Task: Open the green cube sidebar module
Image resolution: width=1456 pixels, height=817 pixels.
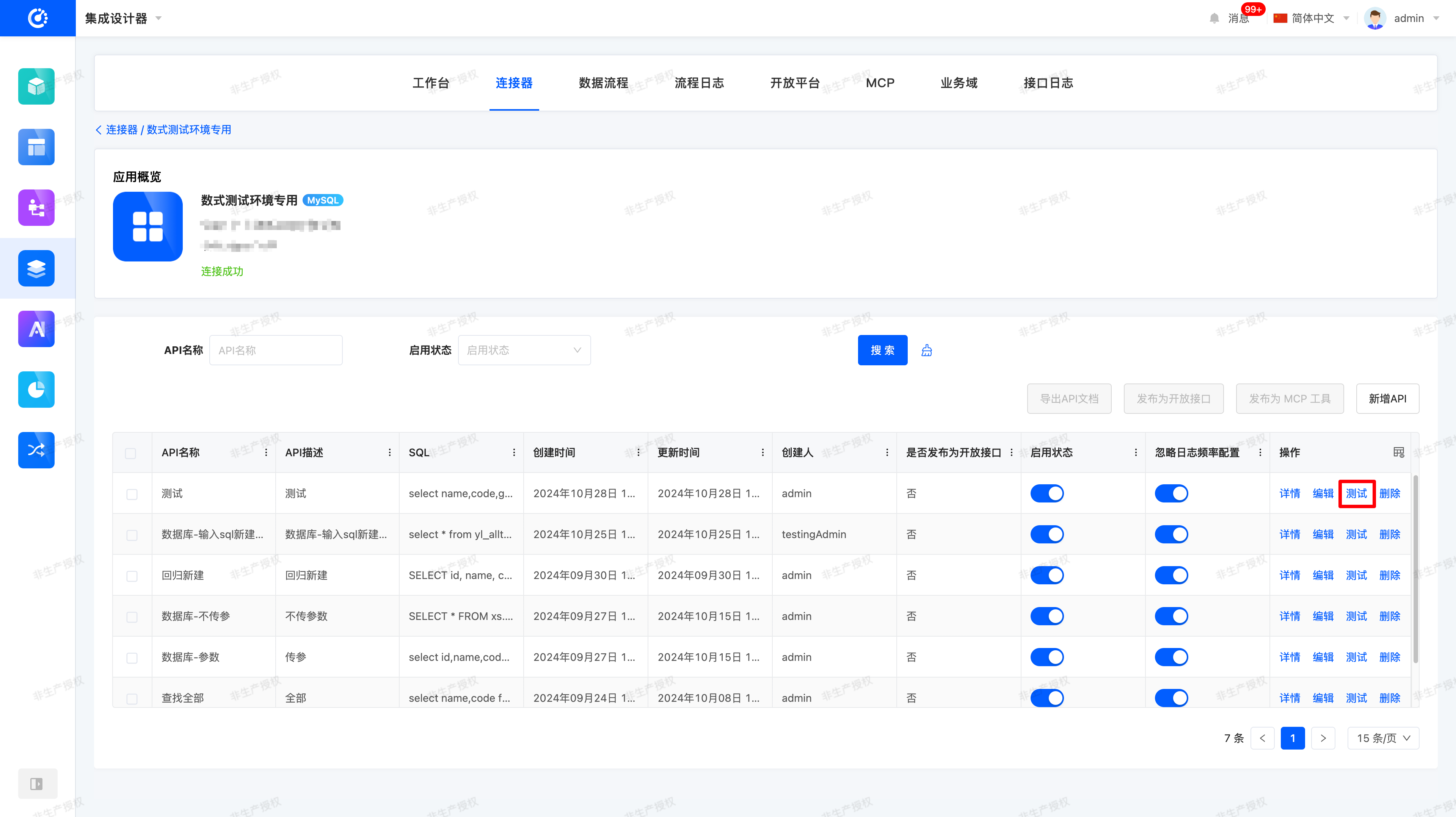Action: 36,86
